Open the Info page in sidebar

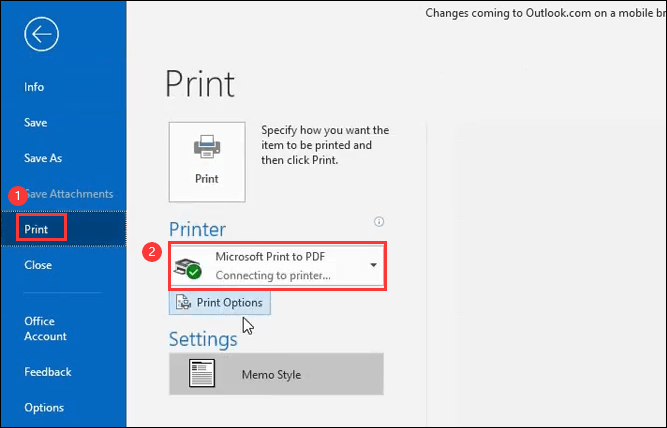click(35, 87)
